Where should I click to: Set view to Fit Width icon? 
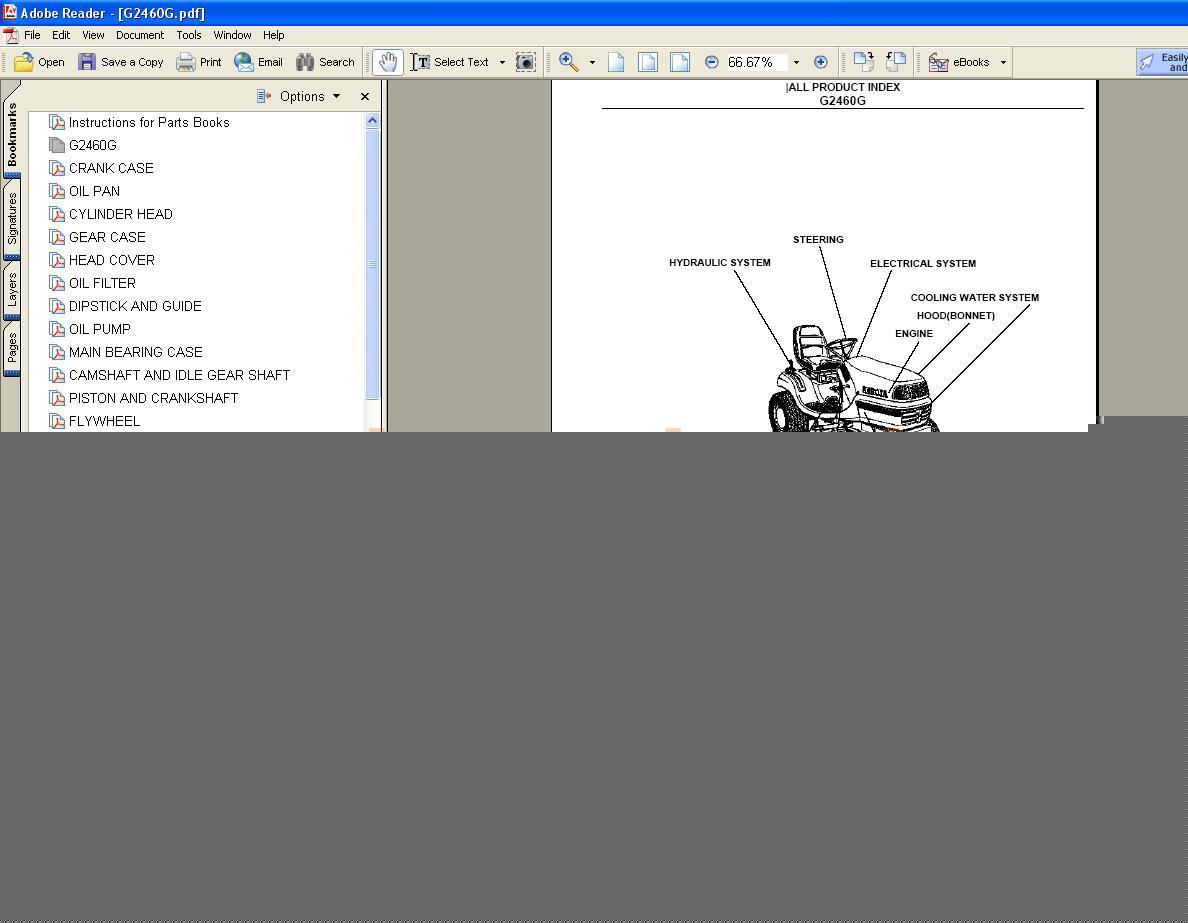coord(680,62)
